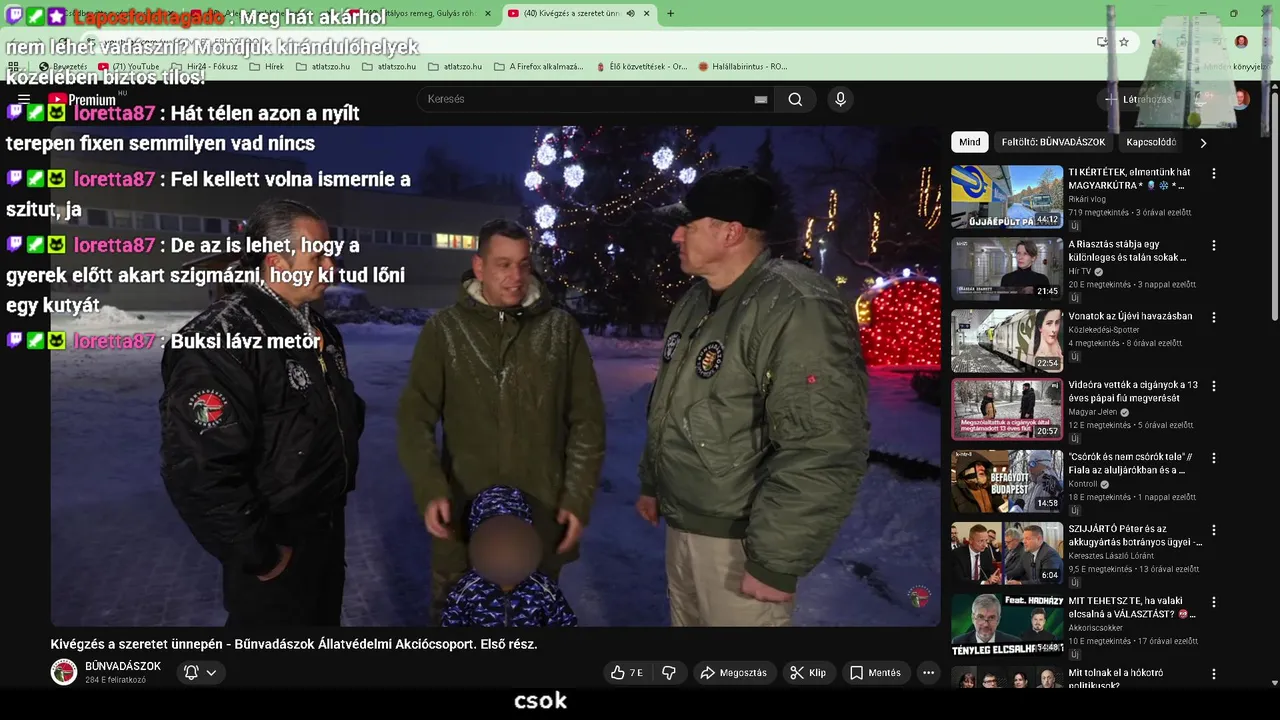
Task: Open the YouTube hamburger guide menu
Action: [24, 99]
